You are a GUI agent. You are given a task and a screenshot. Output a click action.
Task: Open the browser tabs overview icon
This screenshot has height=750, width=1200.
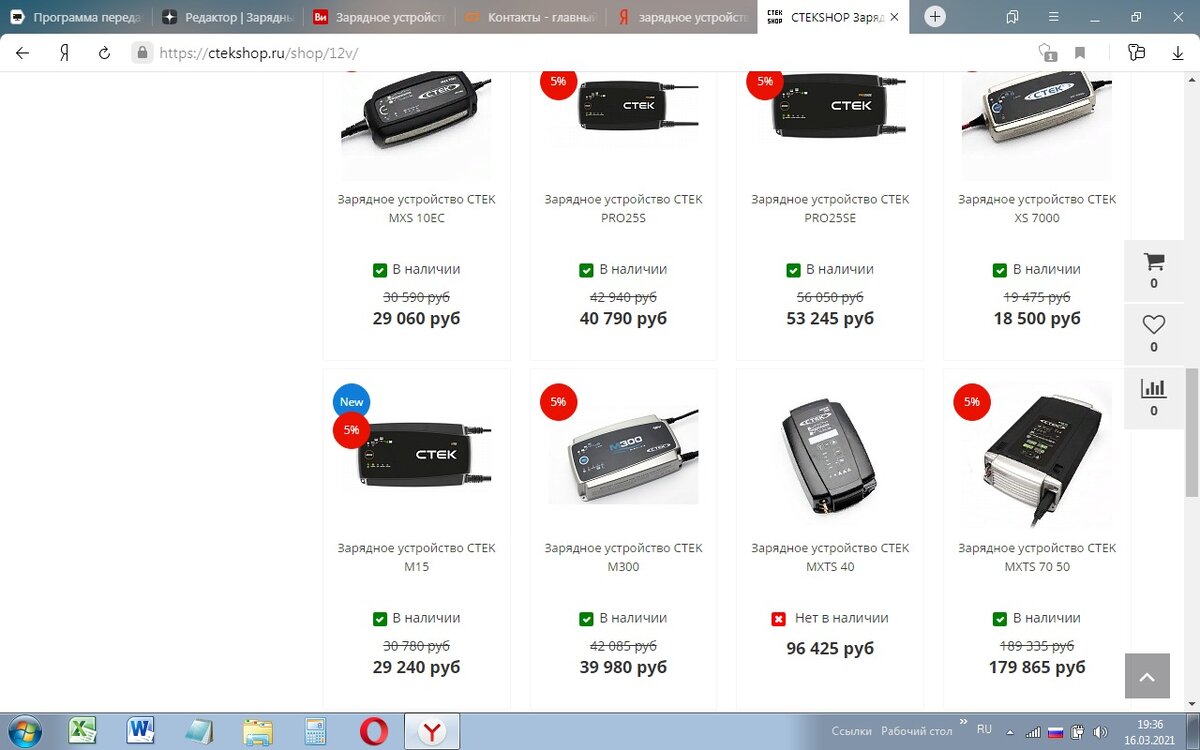[x=1013, y=17]
